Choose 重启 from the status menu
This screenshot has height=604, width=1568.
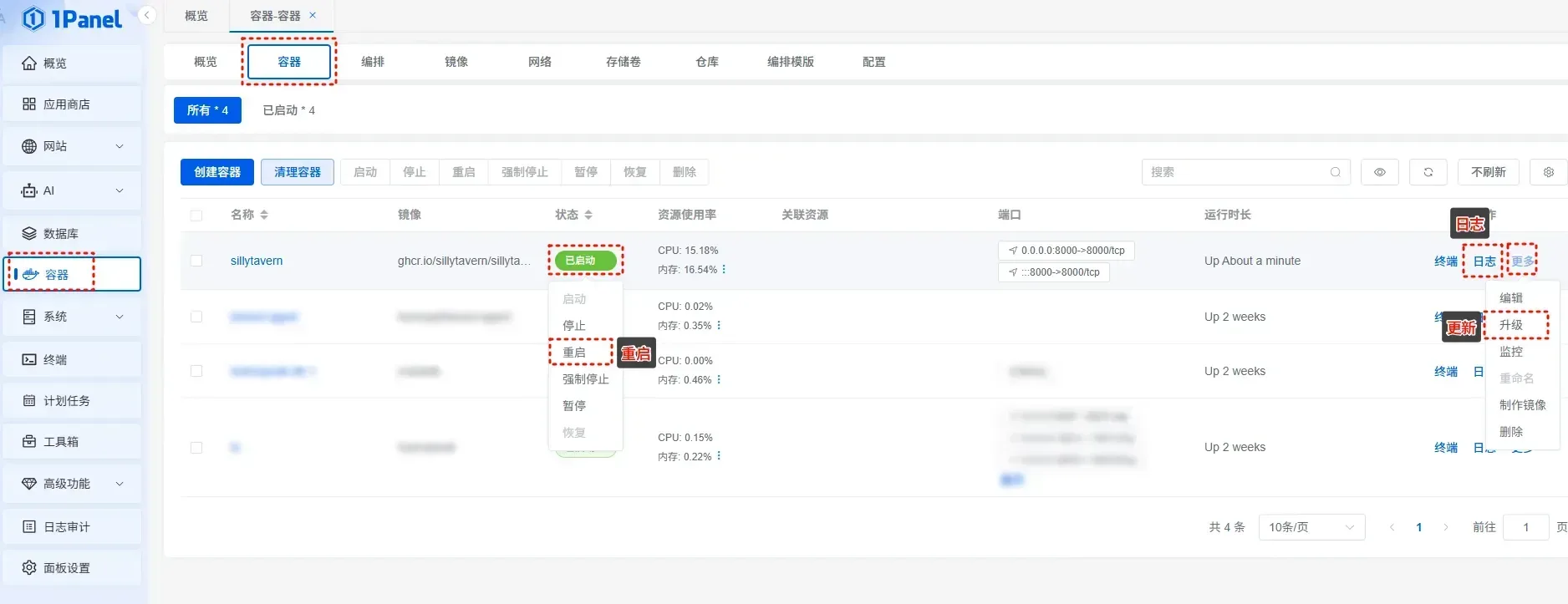tap(574, 353)
